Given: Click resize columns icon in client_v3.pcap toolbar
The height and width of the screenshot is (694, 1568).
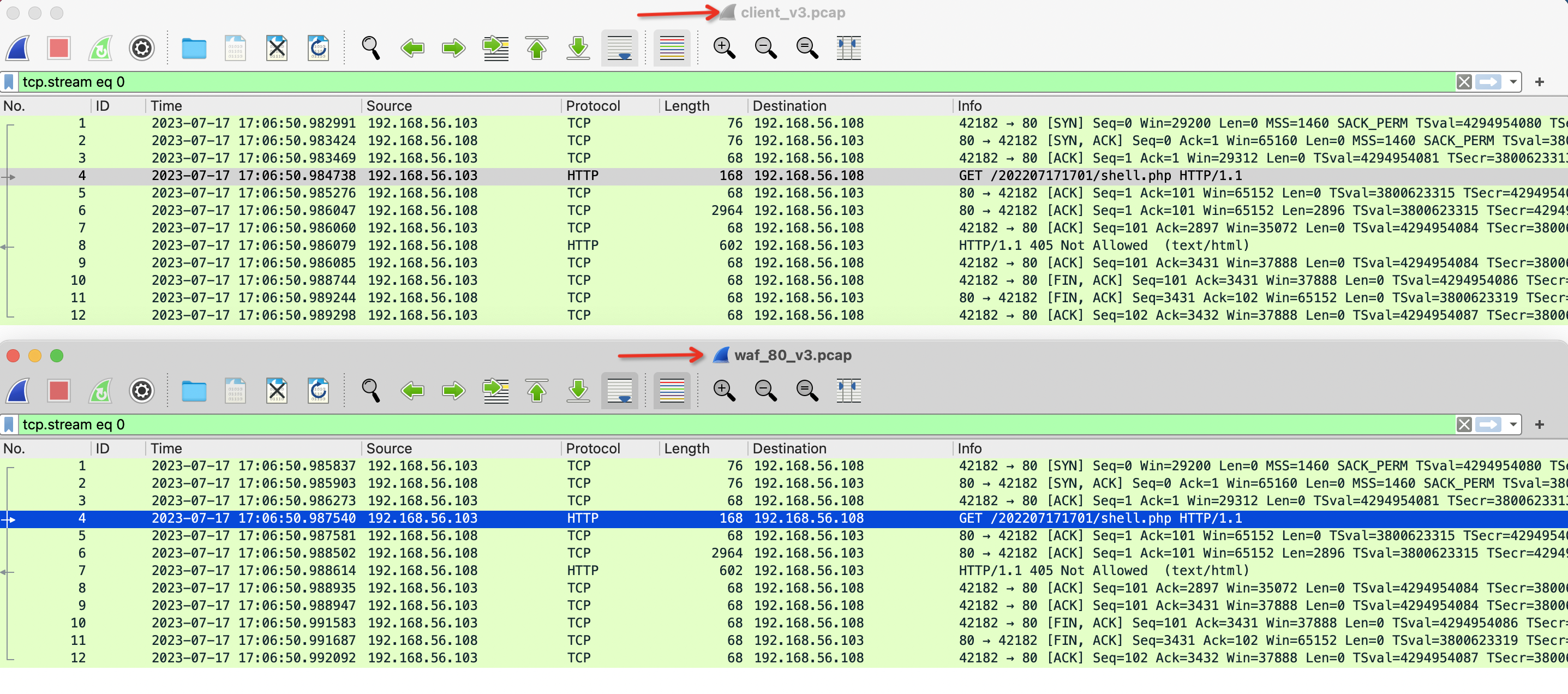Looking at the screenshot, I should (848, 48).
